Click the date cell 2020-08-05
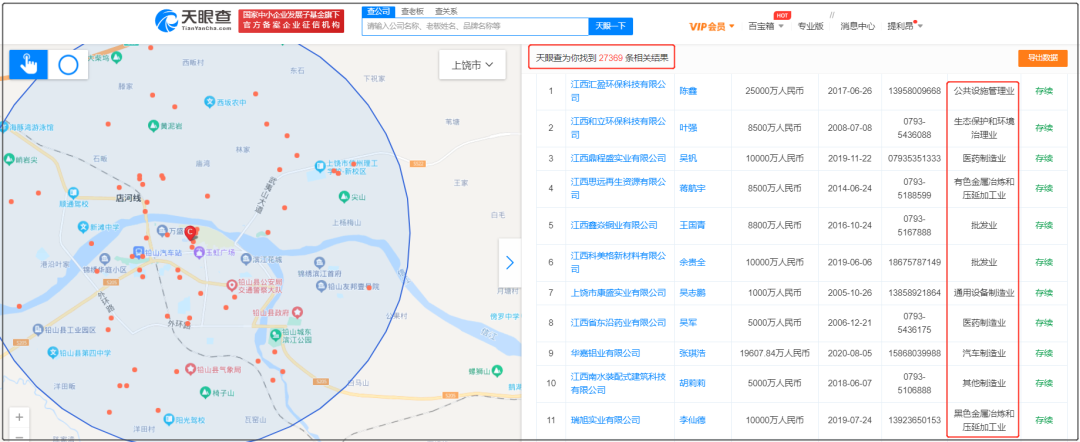Screen dimensions: 1080x442 pyautogui.click(x=849, y=353)
